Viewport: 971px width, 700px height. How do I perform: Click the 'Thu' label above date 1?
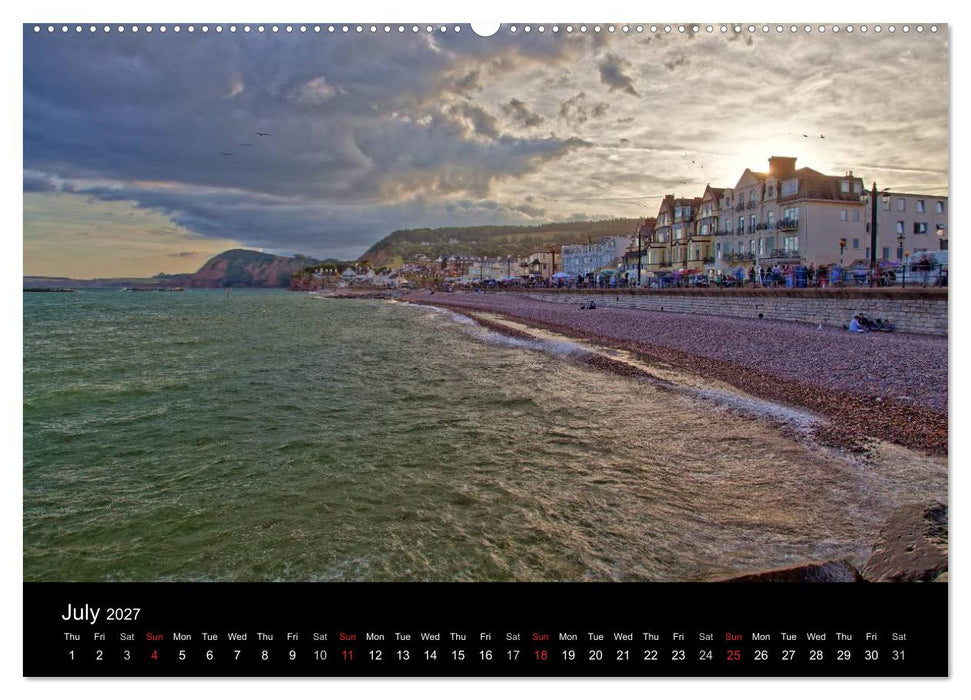click(72, 637)
